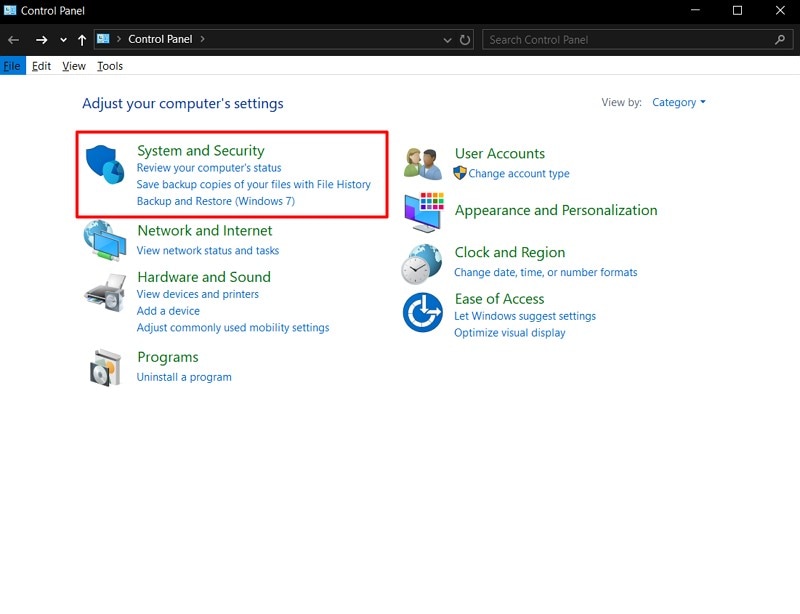
Task: Click the Hardware and Sound printer icon
Action: pos(104,291)
